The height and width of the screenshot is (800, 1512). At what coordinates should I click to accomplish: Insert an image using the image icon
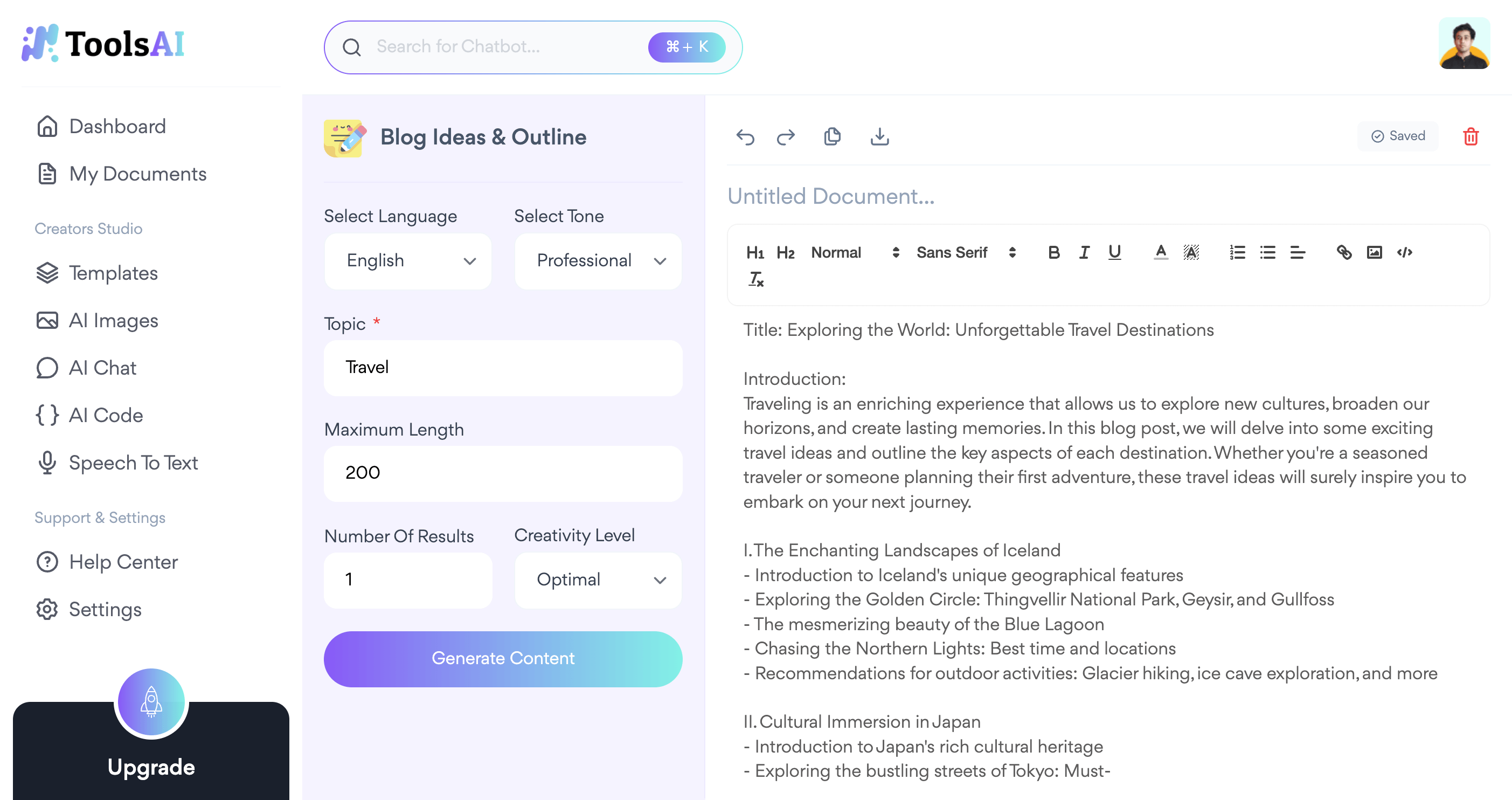[1374, 253]
